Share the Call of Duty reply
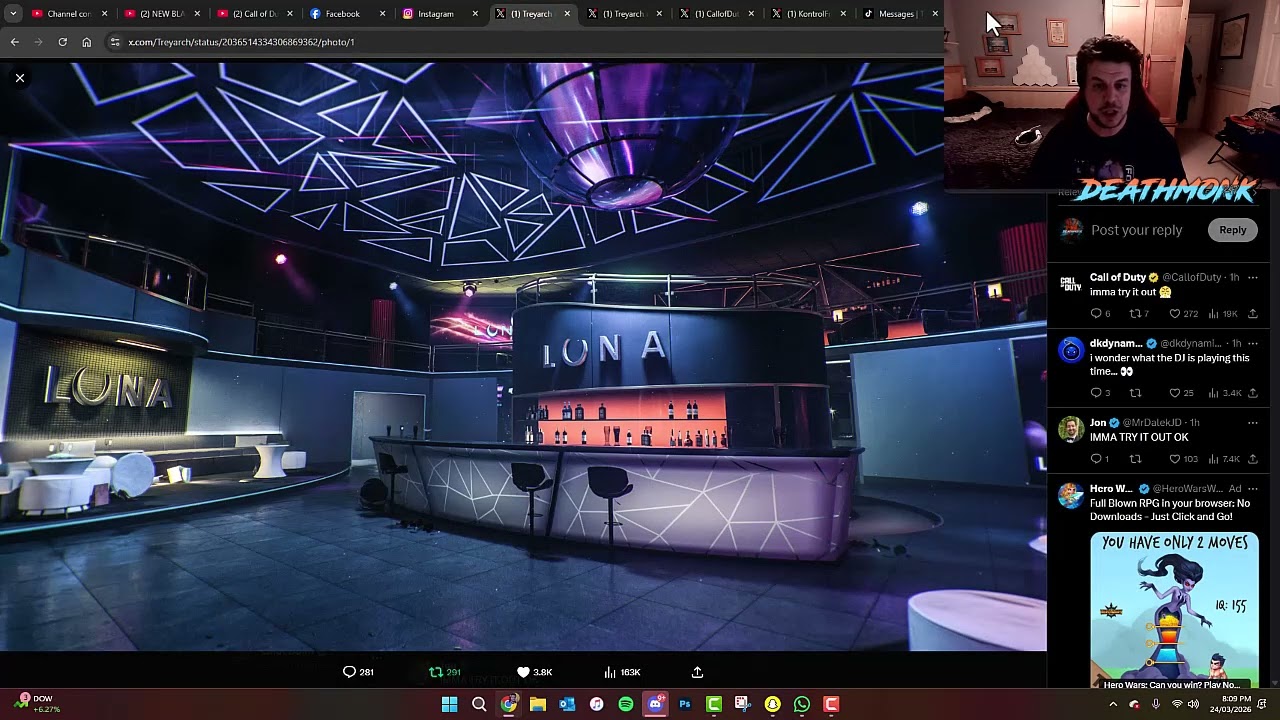The height and width of the screenshot is (720, 1280). pyautogui.click(x=1252, y=314)
